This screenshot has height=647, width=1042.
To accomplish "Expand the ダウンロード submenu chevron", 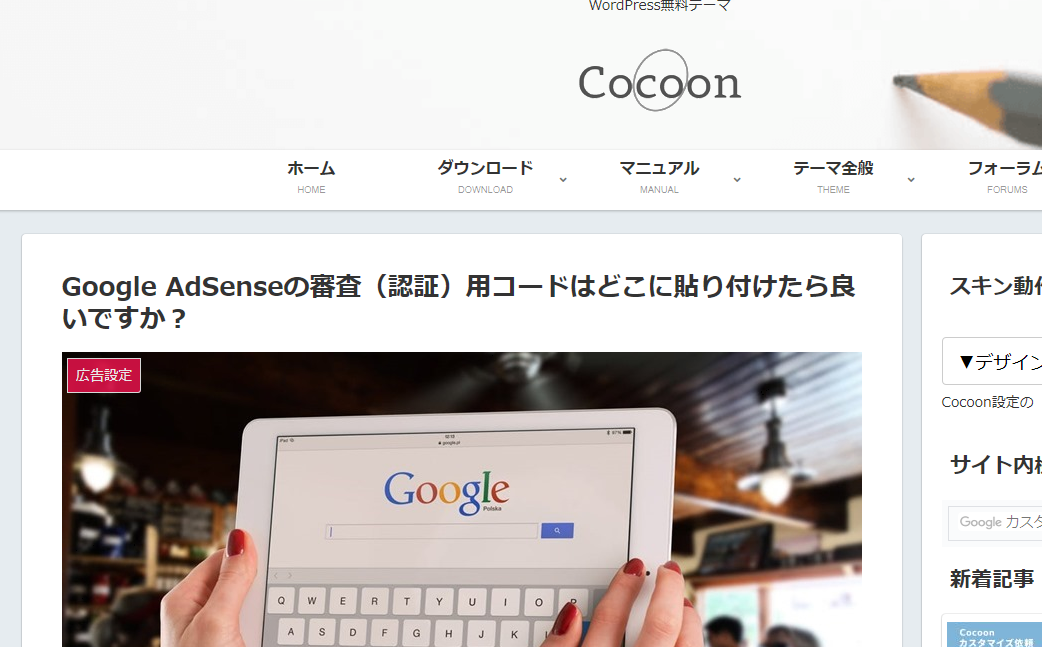I will pos(563,180).
